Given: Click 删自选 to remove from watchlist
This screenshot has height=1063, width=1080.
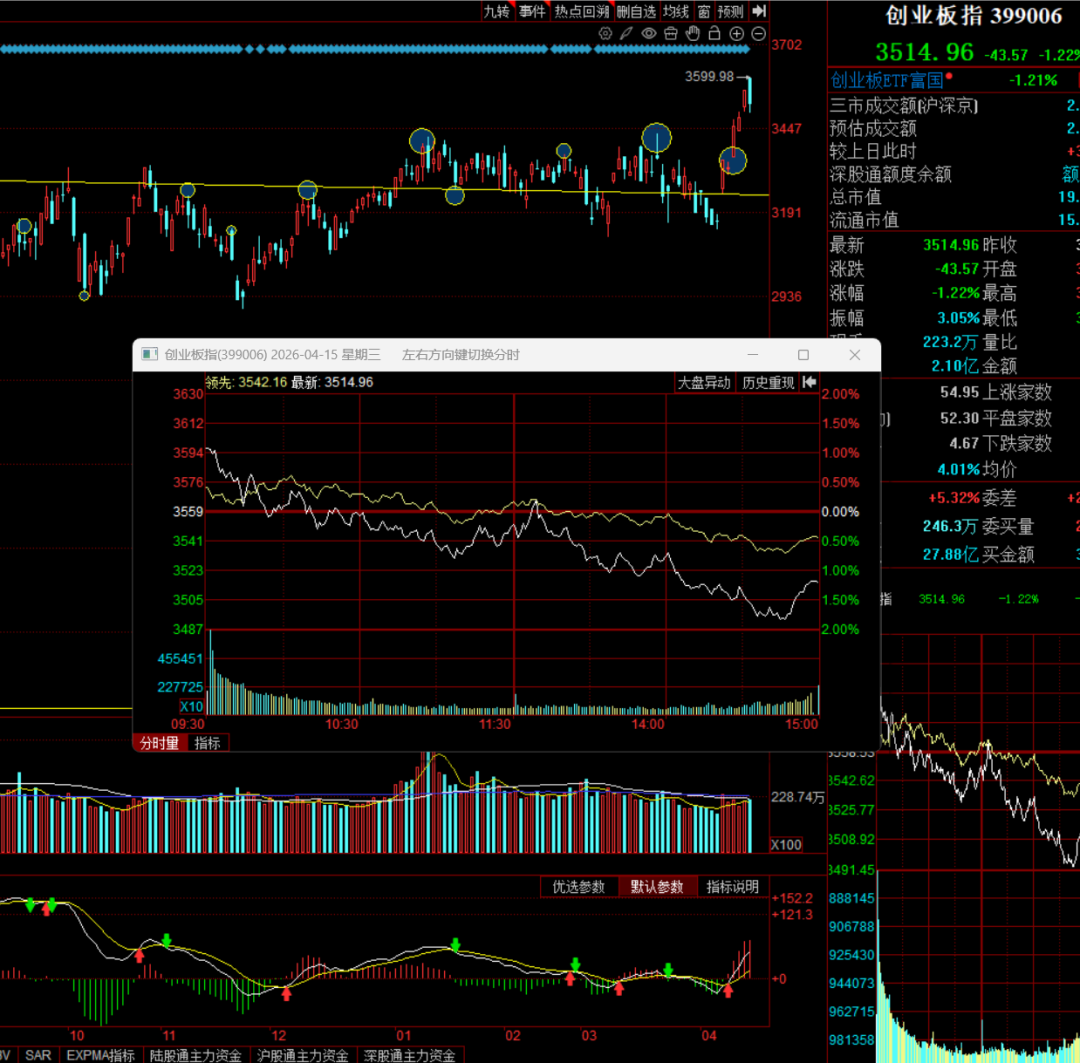Looking at the screenshot, I should pos(636,11).
